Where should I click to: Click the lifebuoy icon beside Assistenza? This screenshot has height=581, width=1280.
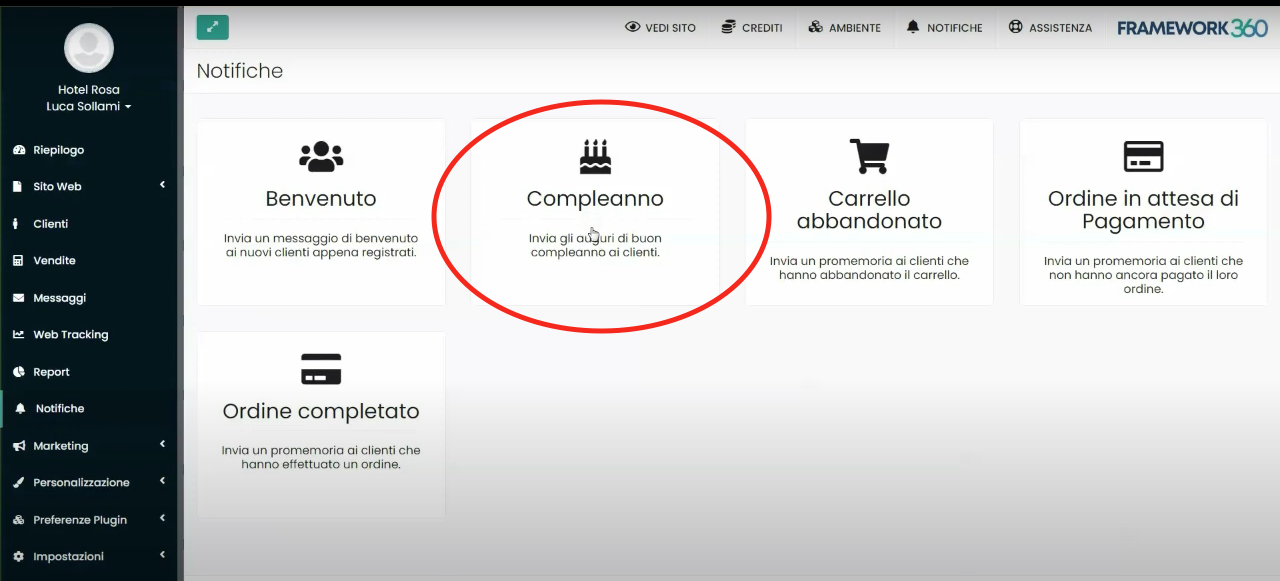pos(1016,28)
